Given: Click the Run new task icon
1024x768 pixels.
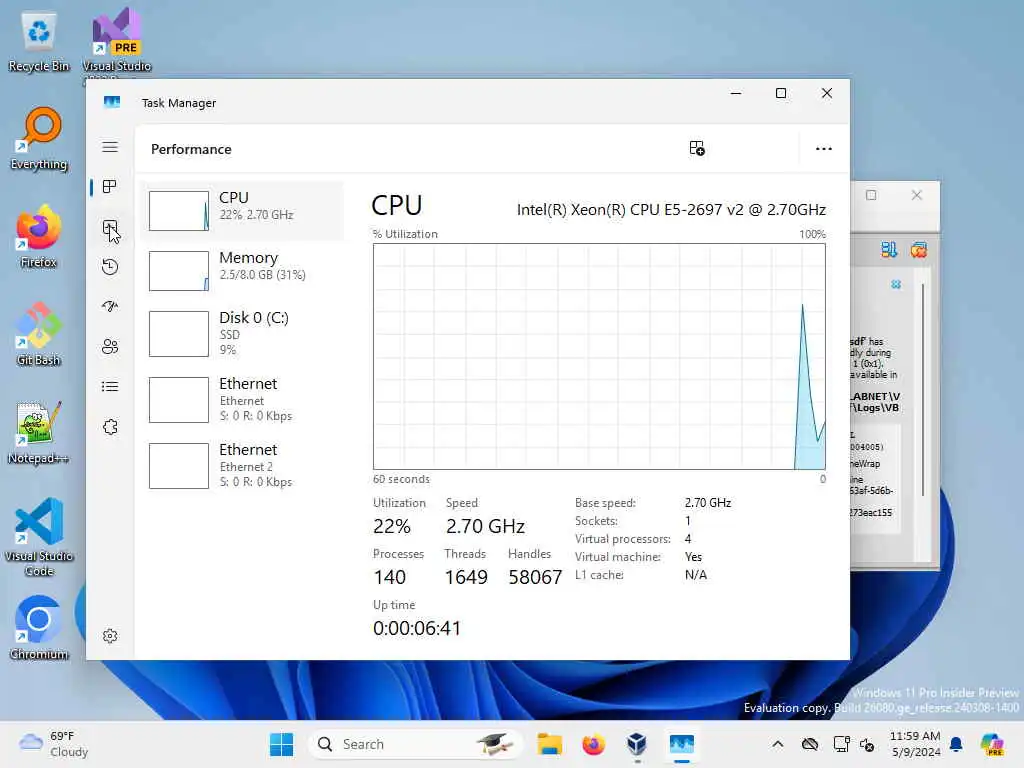Looking at the screenshot, I should pos(697,148).
